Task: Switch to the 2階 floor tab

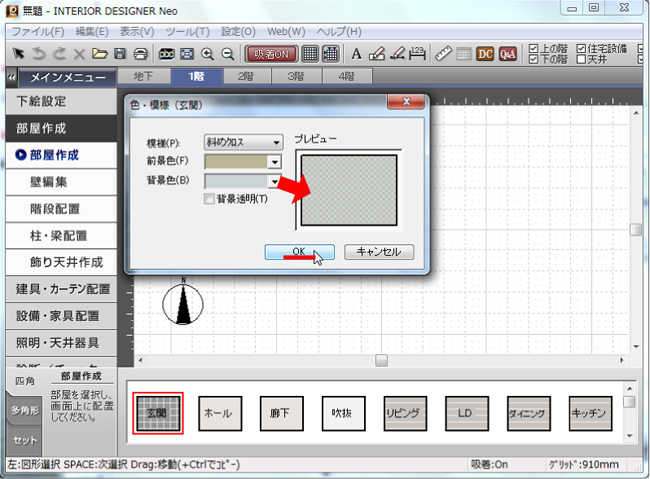Action: coord(240,76)
